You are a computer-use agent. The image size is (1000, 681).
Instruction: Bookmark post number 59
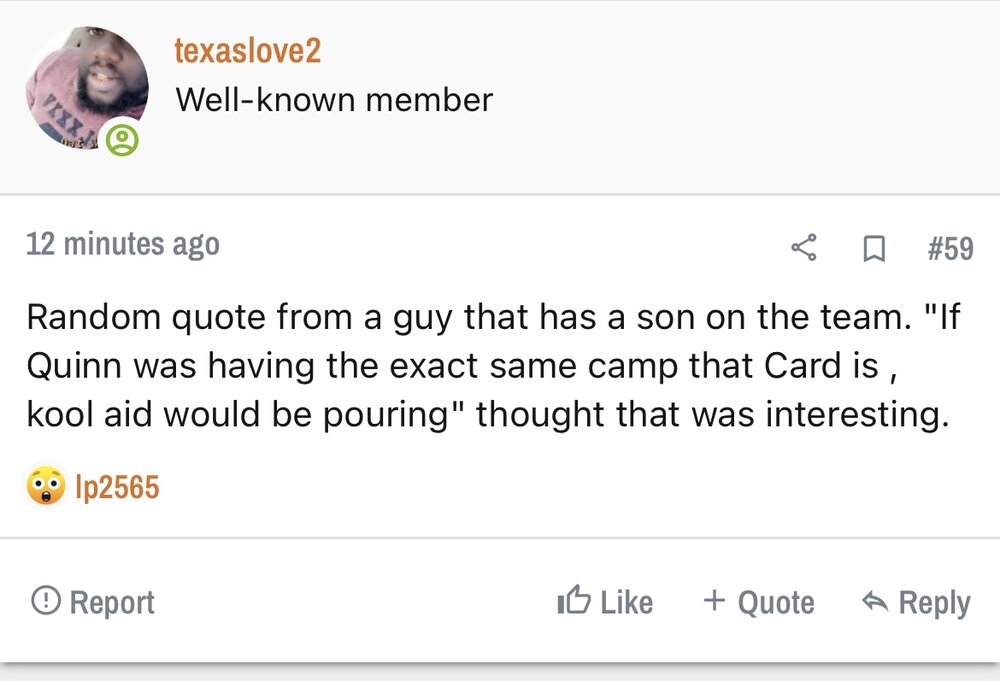872,247
